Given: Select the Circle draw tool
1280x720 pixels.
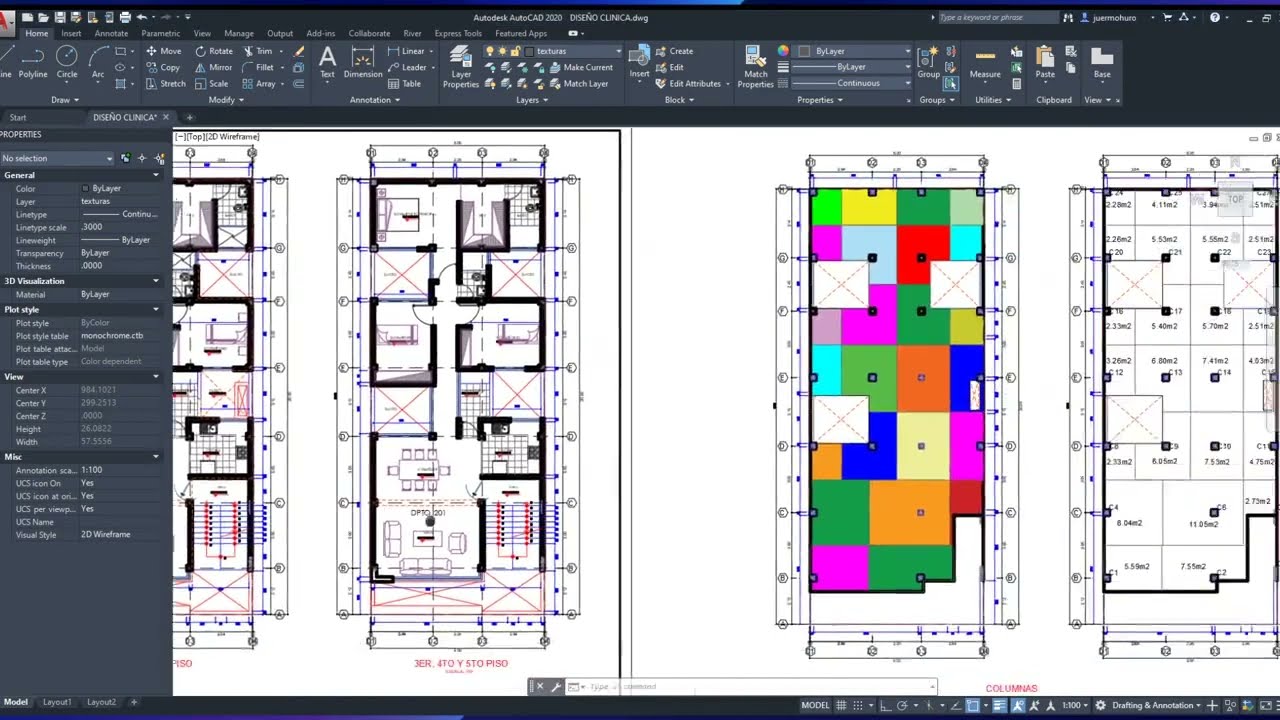Looking at the screenshot, I should coord(67,62).
